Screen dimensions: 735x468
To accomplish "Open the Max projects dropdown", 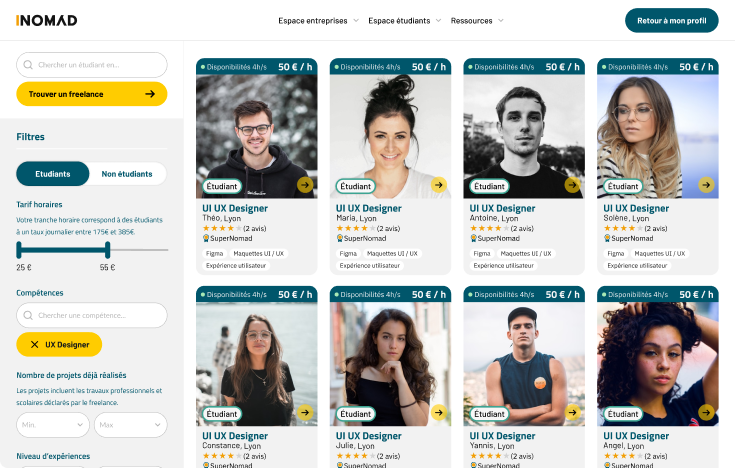I will 131,425.
